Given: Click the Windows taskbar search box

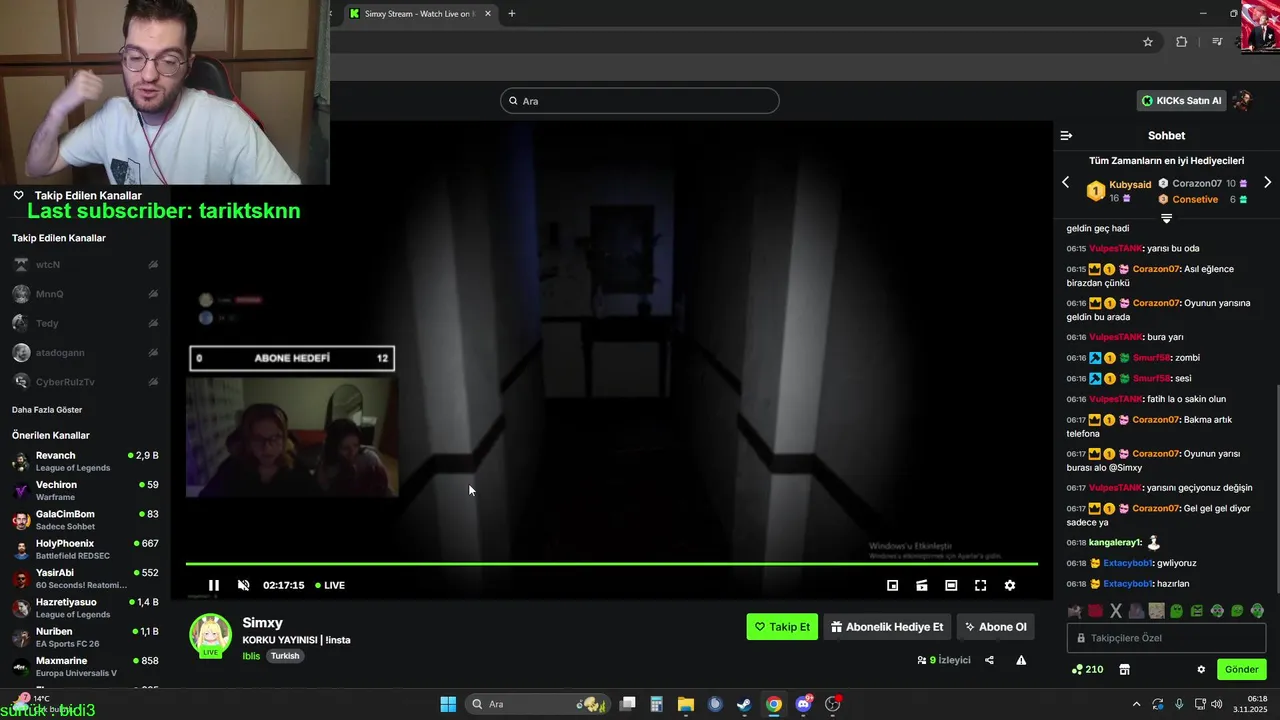Looking at the screenshot, I should click(x=540, y=704).
